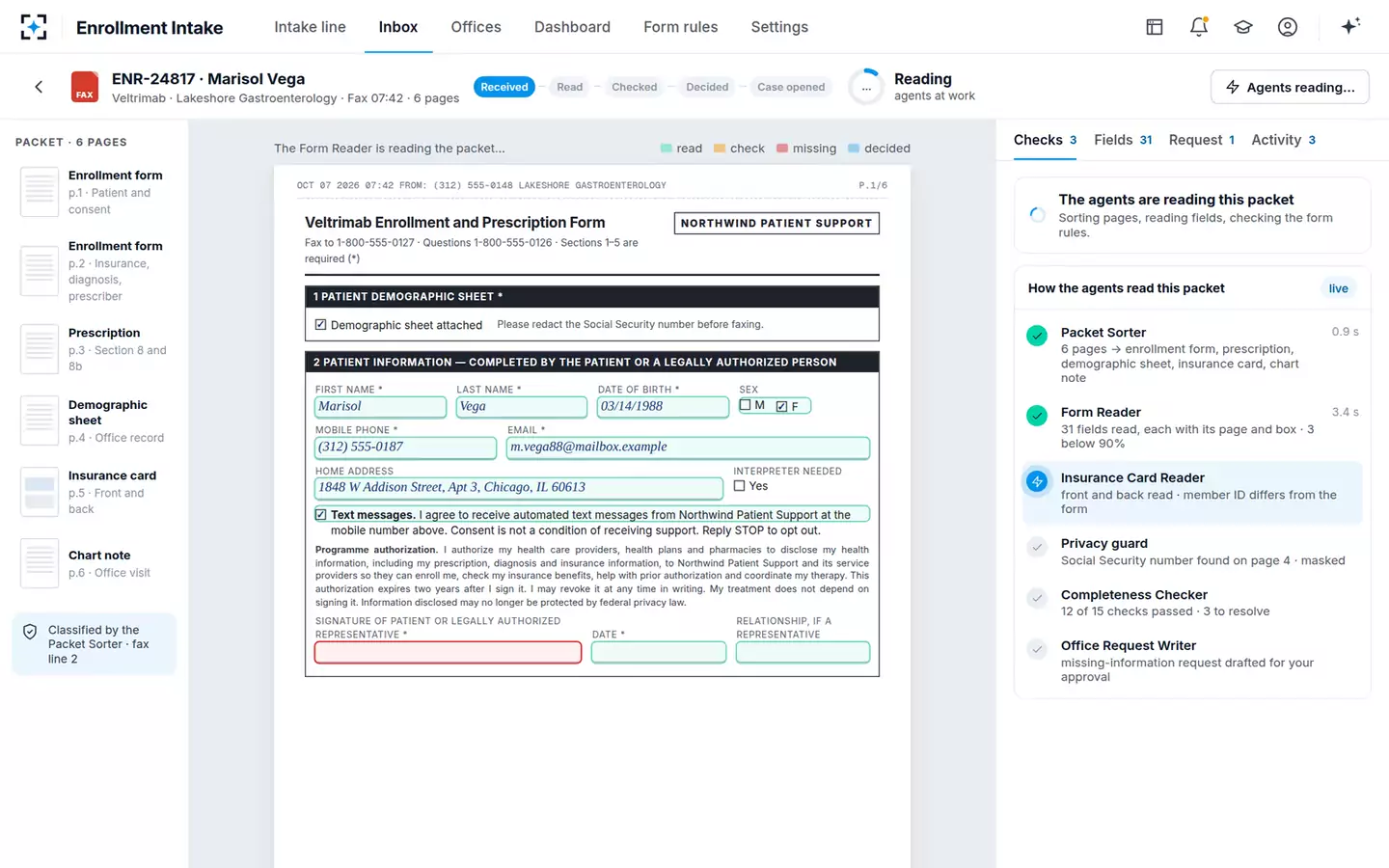The width and height of the screenshot is (1389, 868).
Task: Toggle the F sex checkbox
Action: pyautogui.click(x=781, y=406)
